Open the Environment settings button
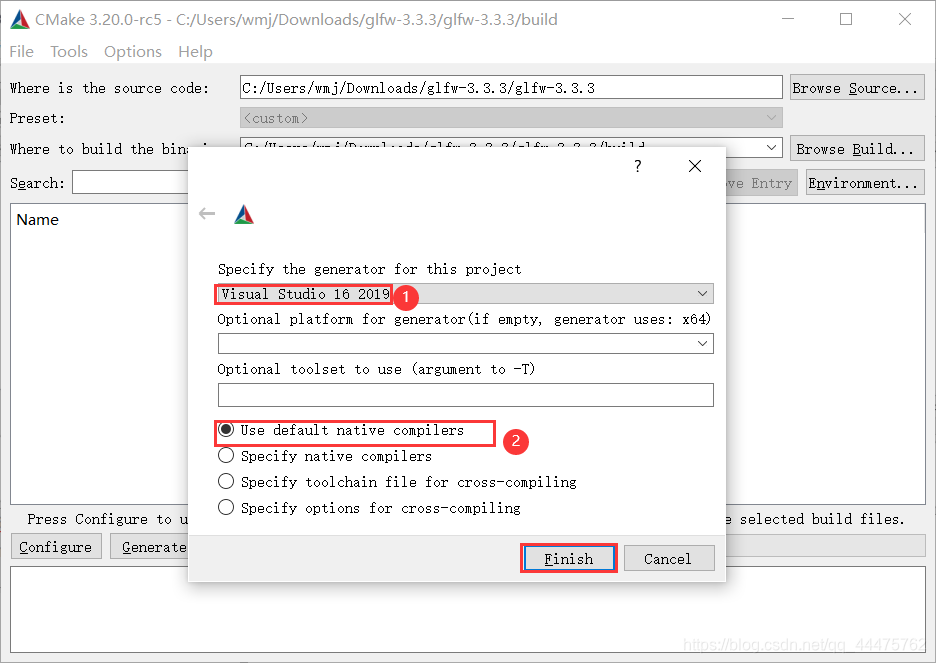The width and height of the screenshot is (936, 663). 864,183
